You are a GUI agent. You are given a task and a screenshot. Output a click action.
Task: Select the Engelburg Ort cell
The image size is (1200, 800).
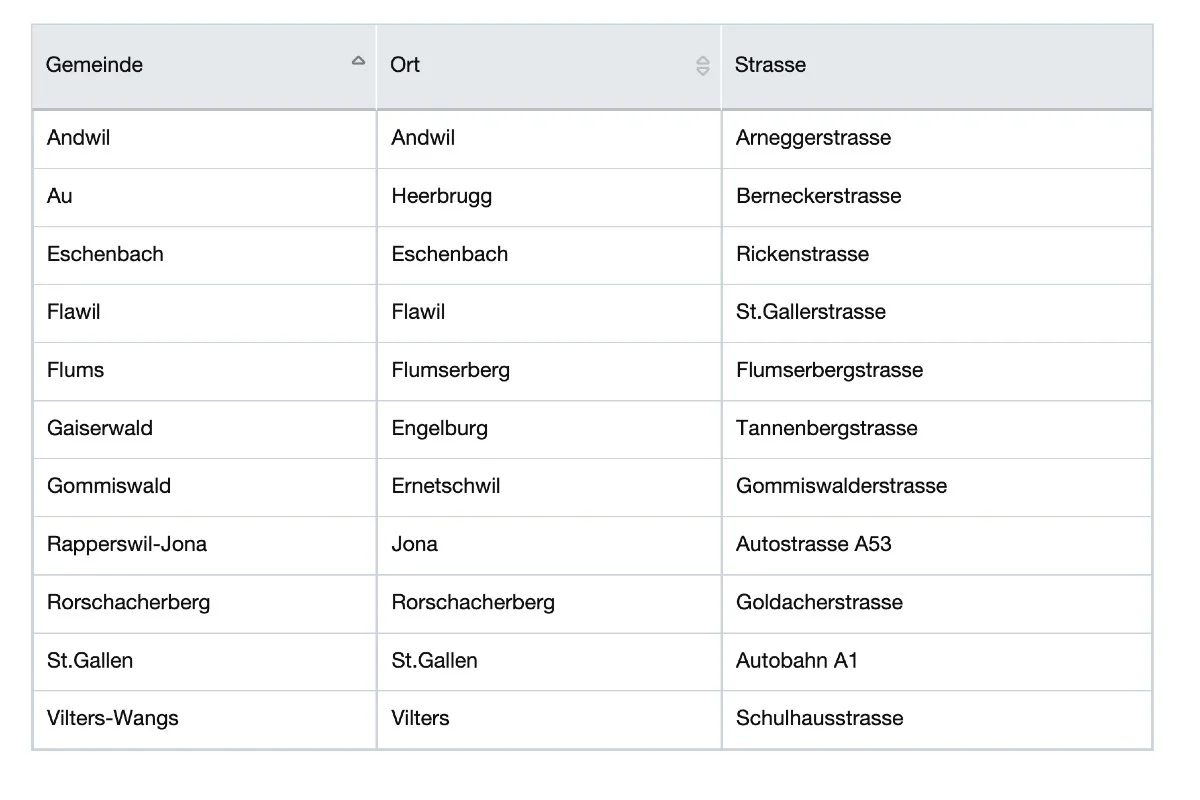[x=549, y=429]
